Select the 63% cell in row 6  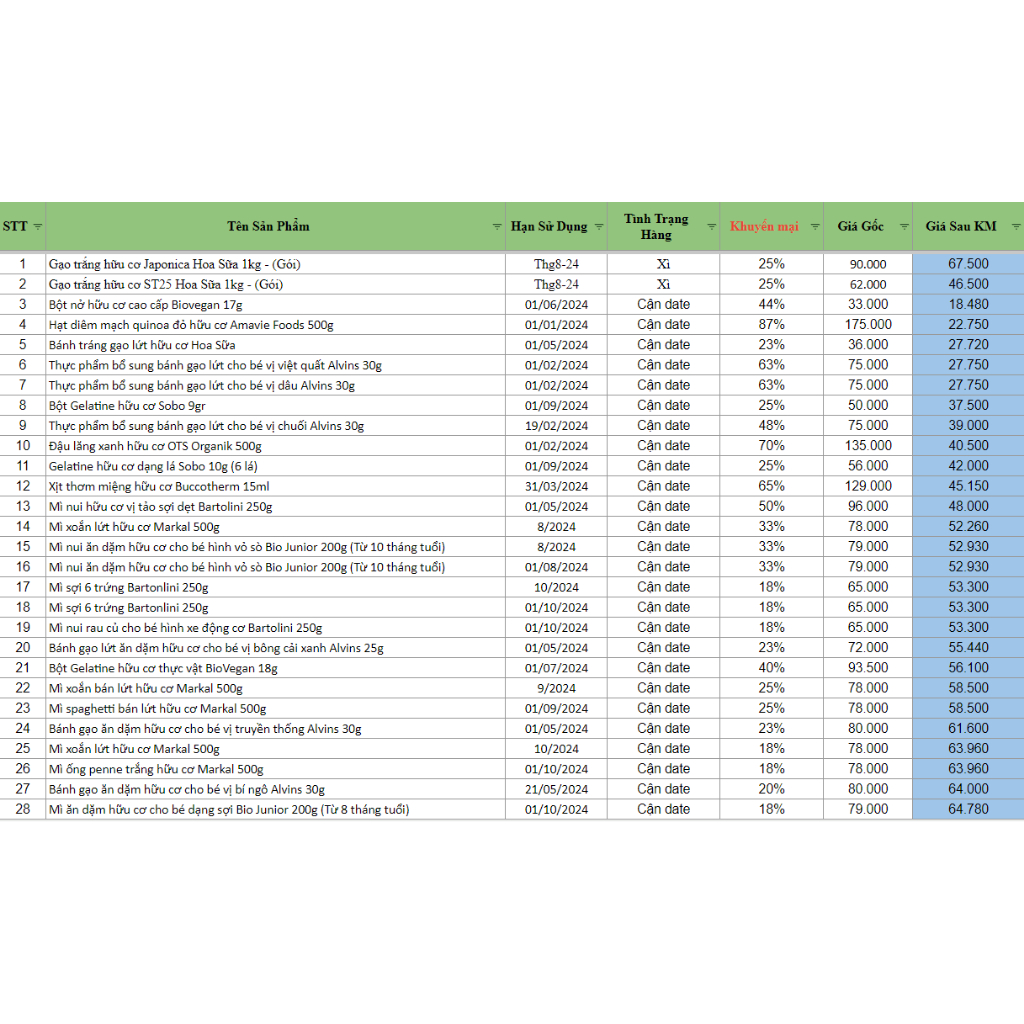(x=771, y=365)
